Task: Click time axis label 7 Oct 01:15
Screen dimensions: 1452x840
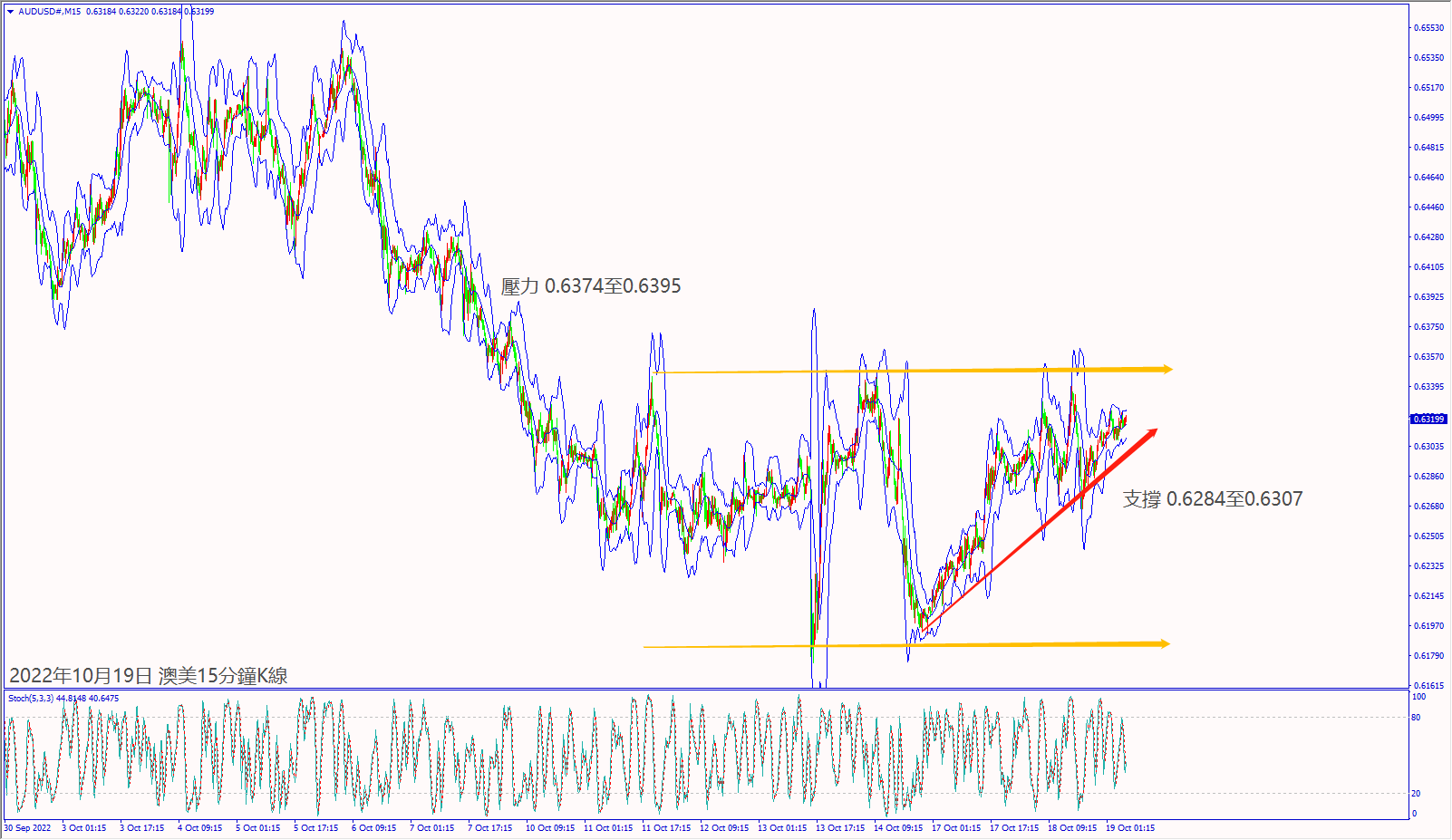Action: pyautogui.click(x=432, y=828)
